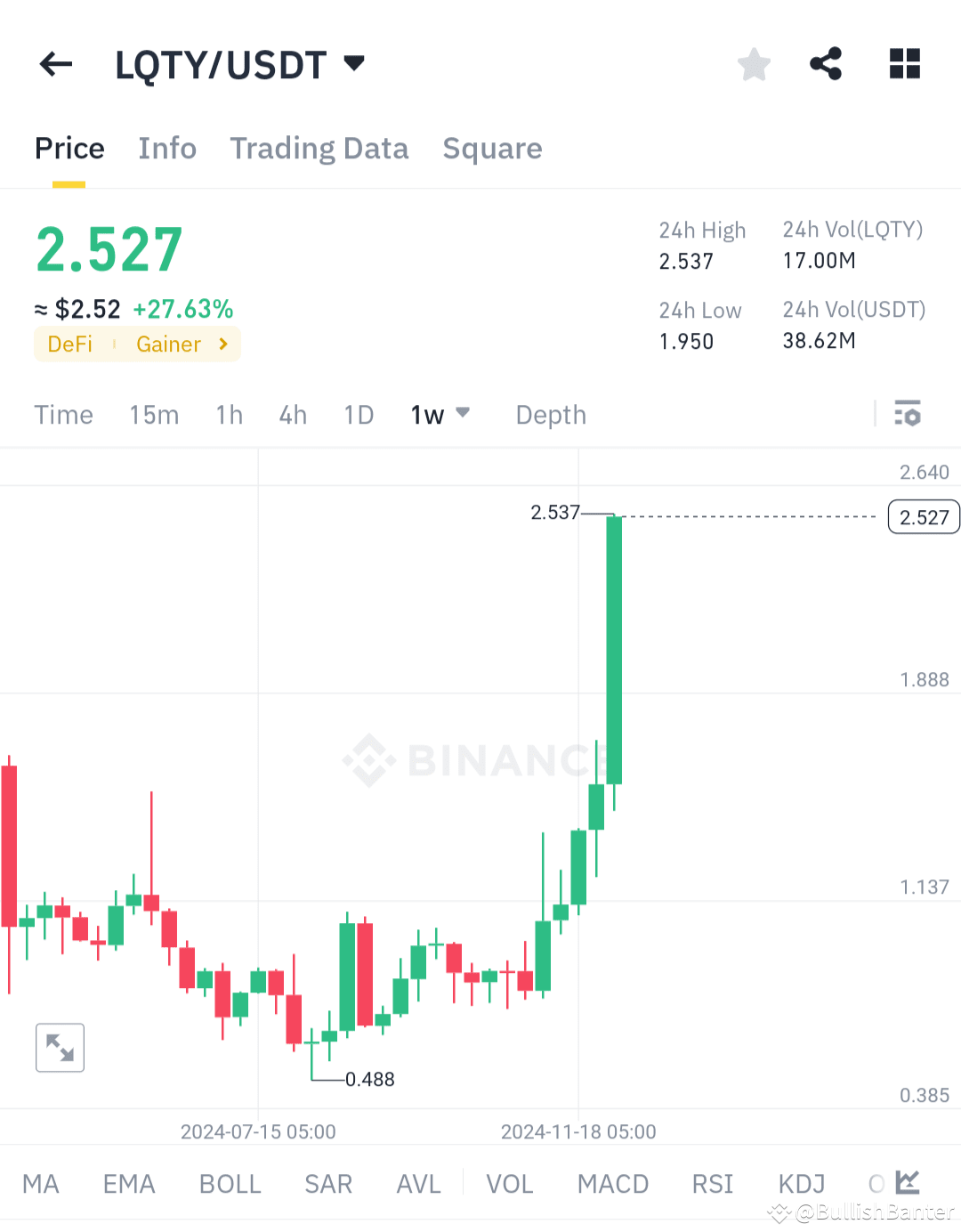Share the chart via the share icon

[826, 63]
